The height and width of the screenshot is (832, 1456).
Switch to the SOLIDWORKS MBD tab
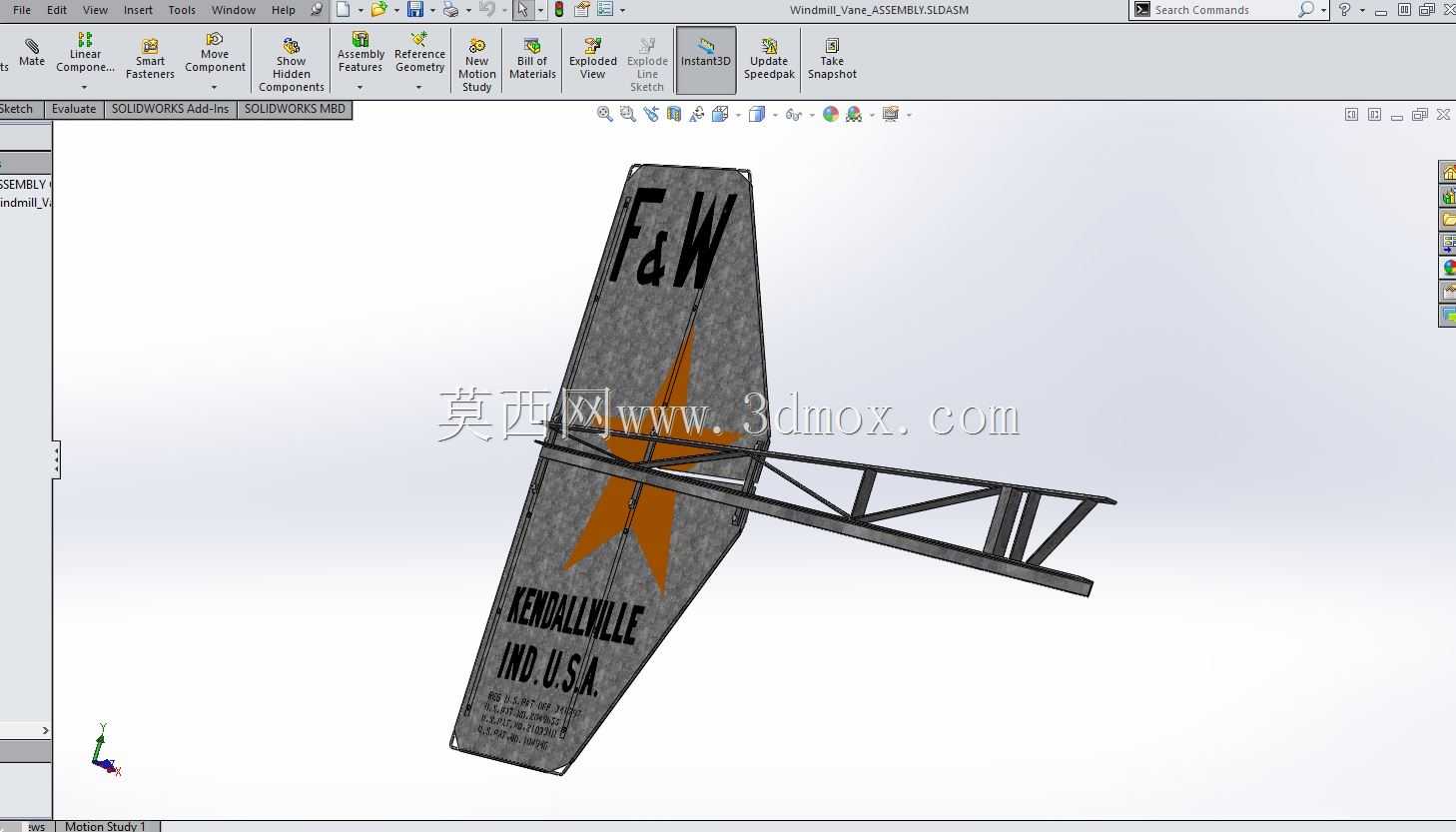(x=295, y=109)
